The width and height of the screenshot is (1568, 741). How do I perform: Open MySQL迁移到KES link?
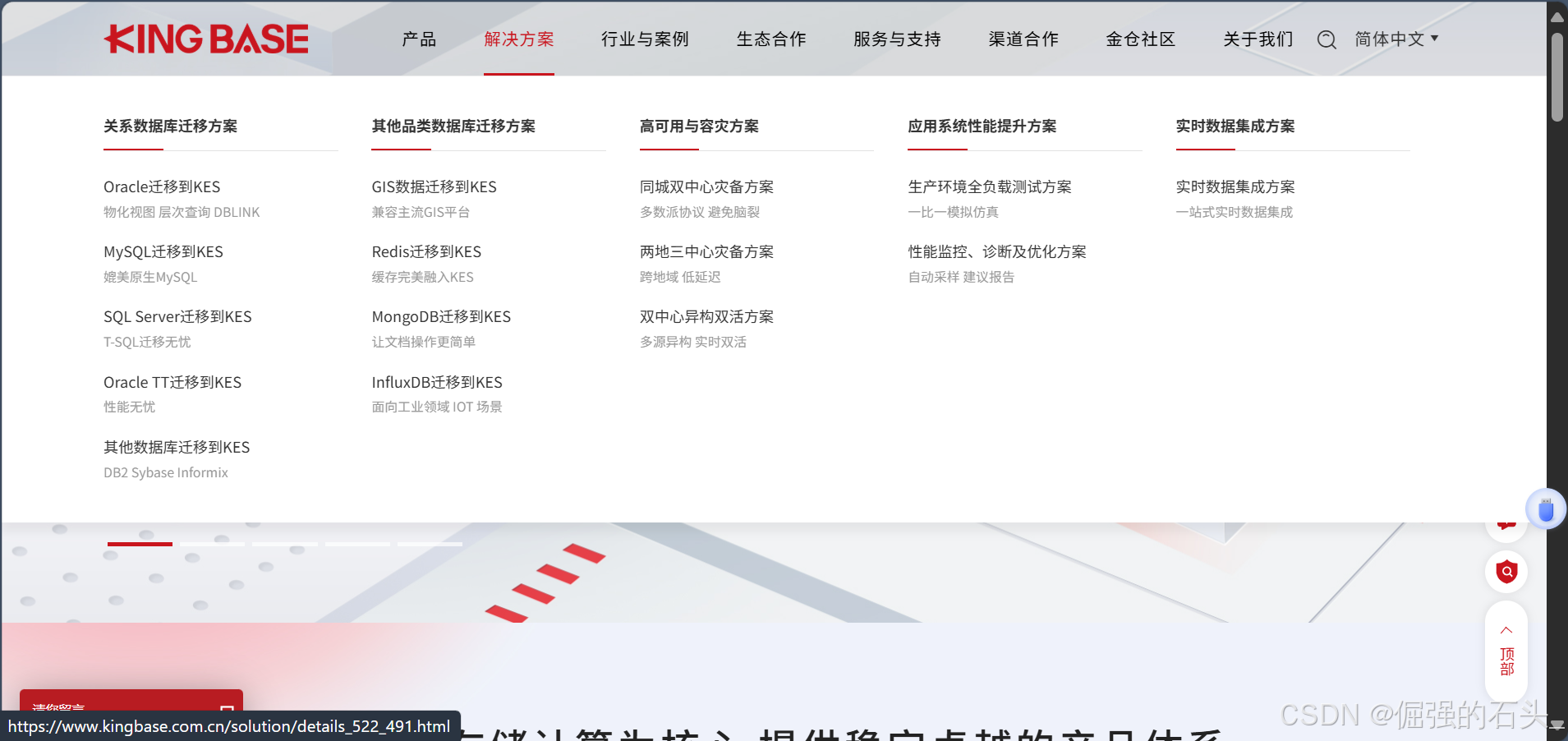click(163, 251)
